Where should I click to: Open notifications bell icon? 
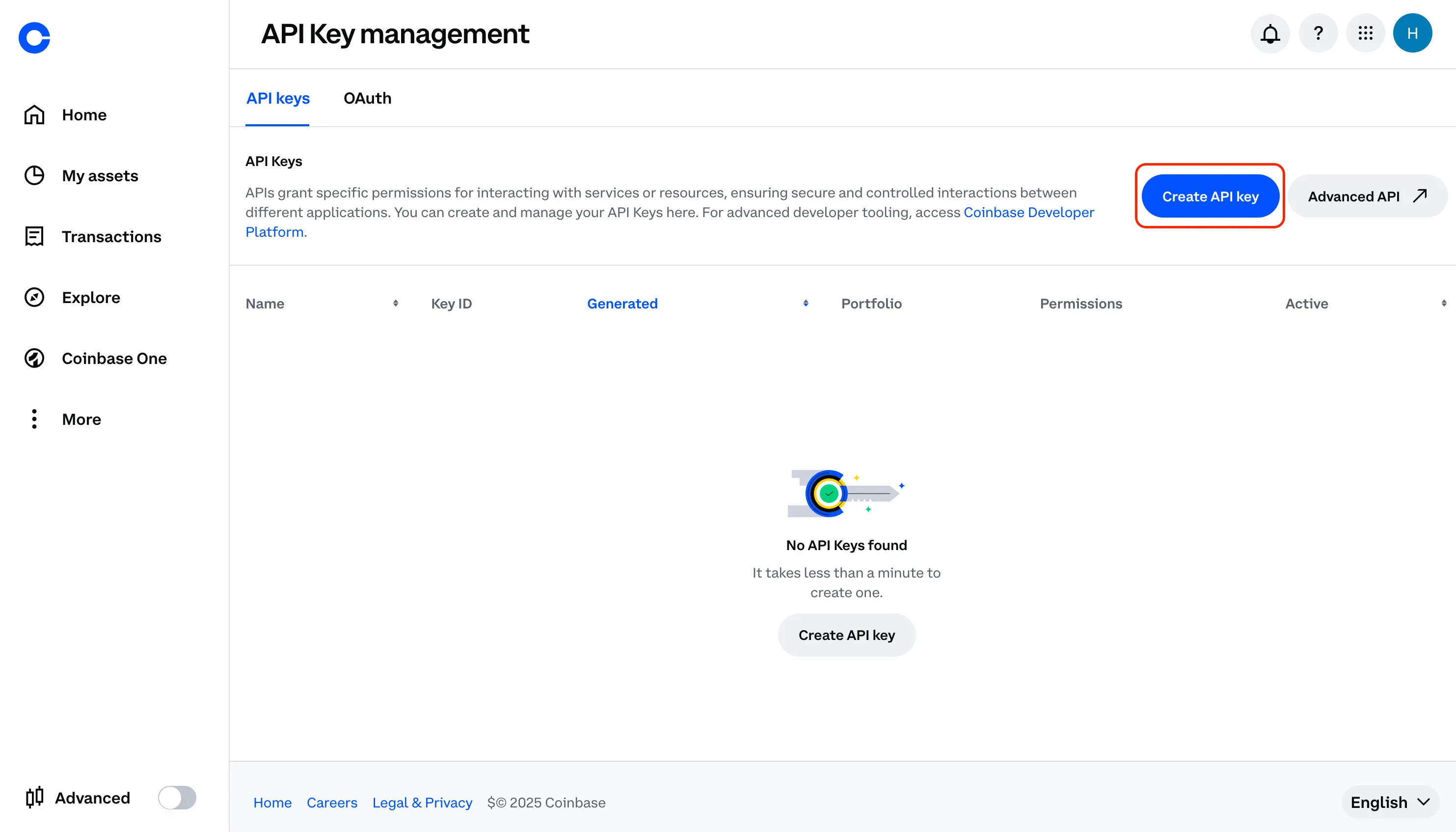pyautogui.click(x=1270, y=33)
